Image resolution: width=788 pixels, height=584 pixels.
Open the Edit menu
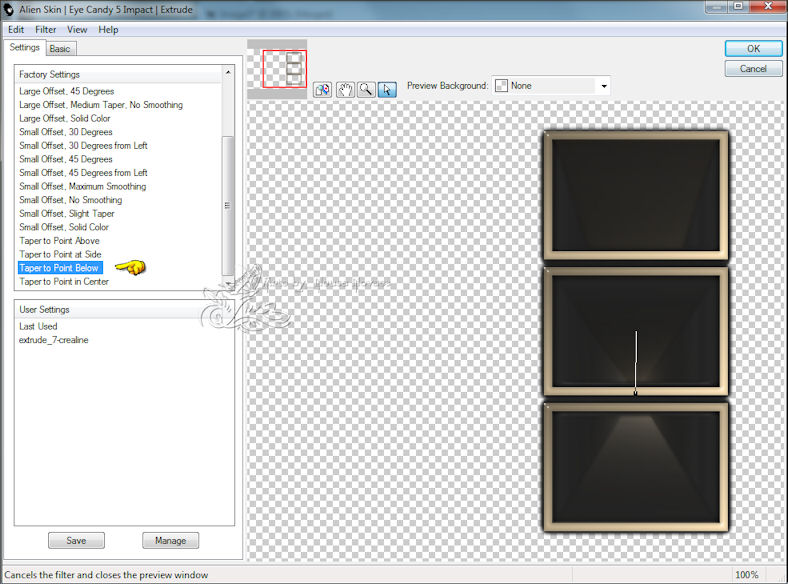click(16, 30)
